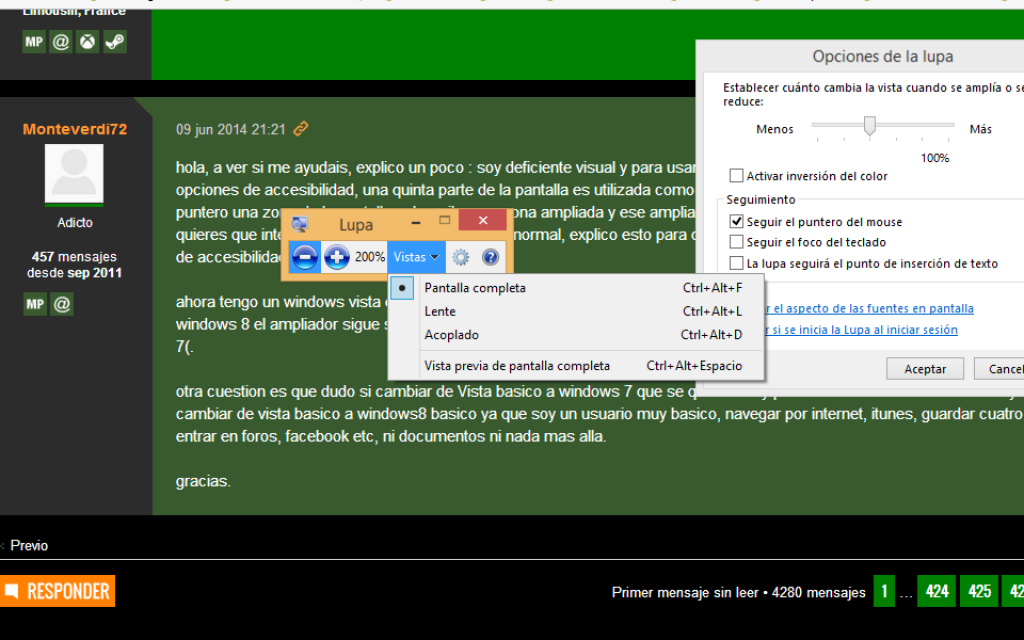Go to page 424 of the thread
Viewport: 1024px width, 640px height.
(936, 591)
